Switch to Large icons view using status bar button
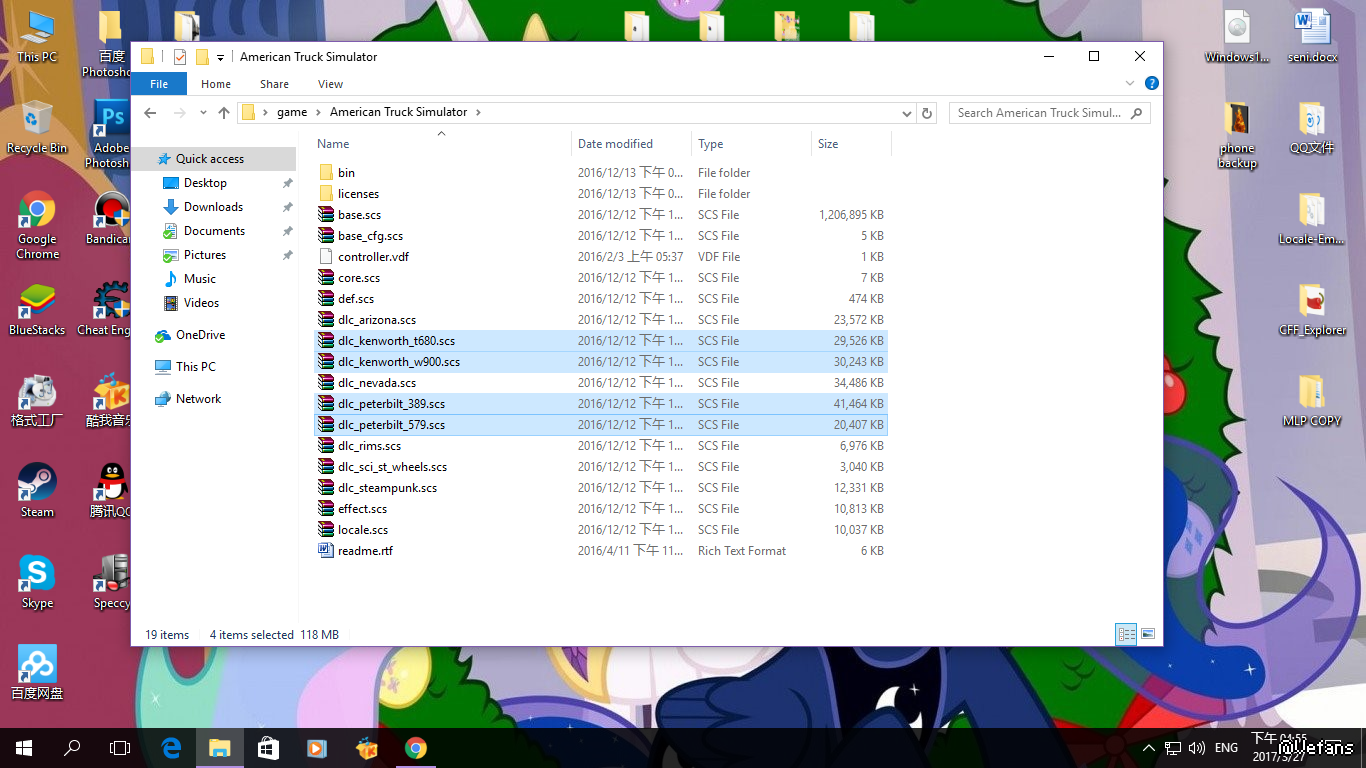 click(x=1148, y=634)
